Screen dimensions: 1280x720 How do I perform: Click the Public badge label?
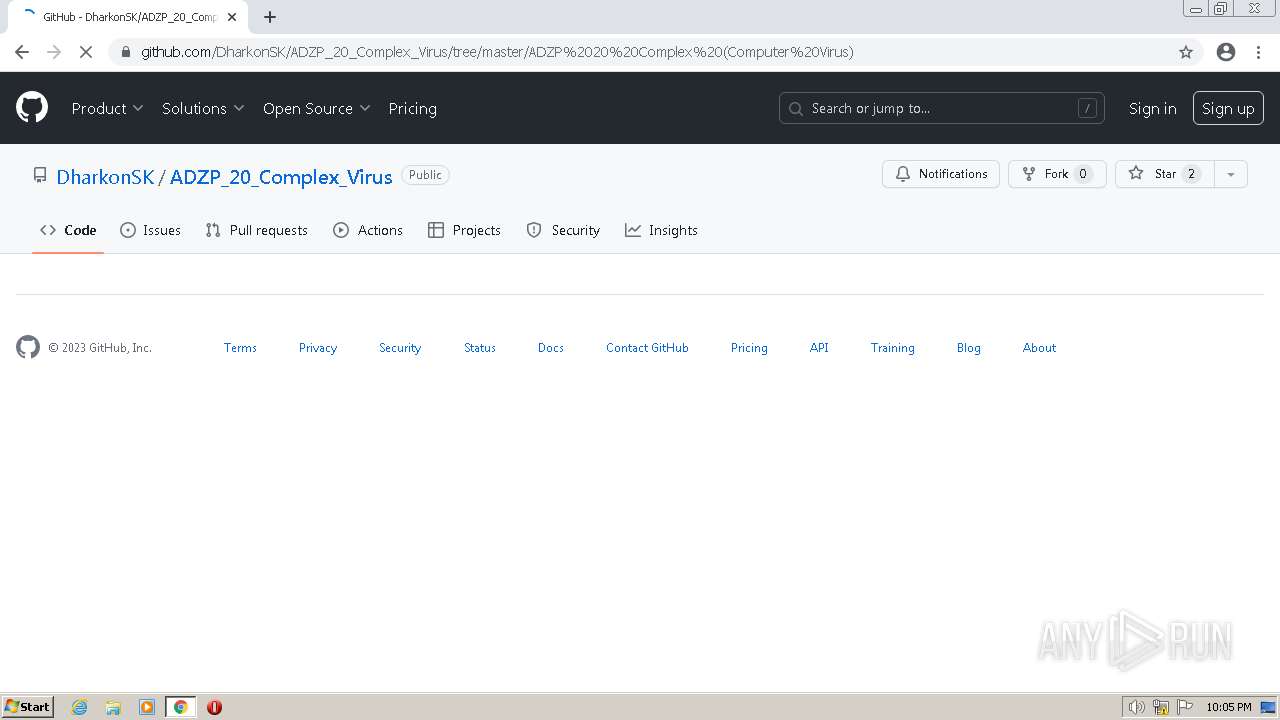[x=425, y=175]
